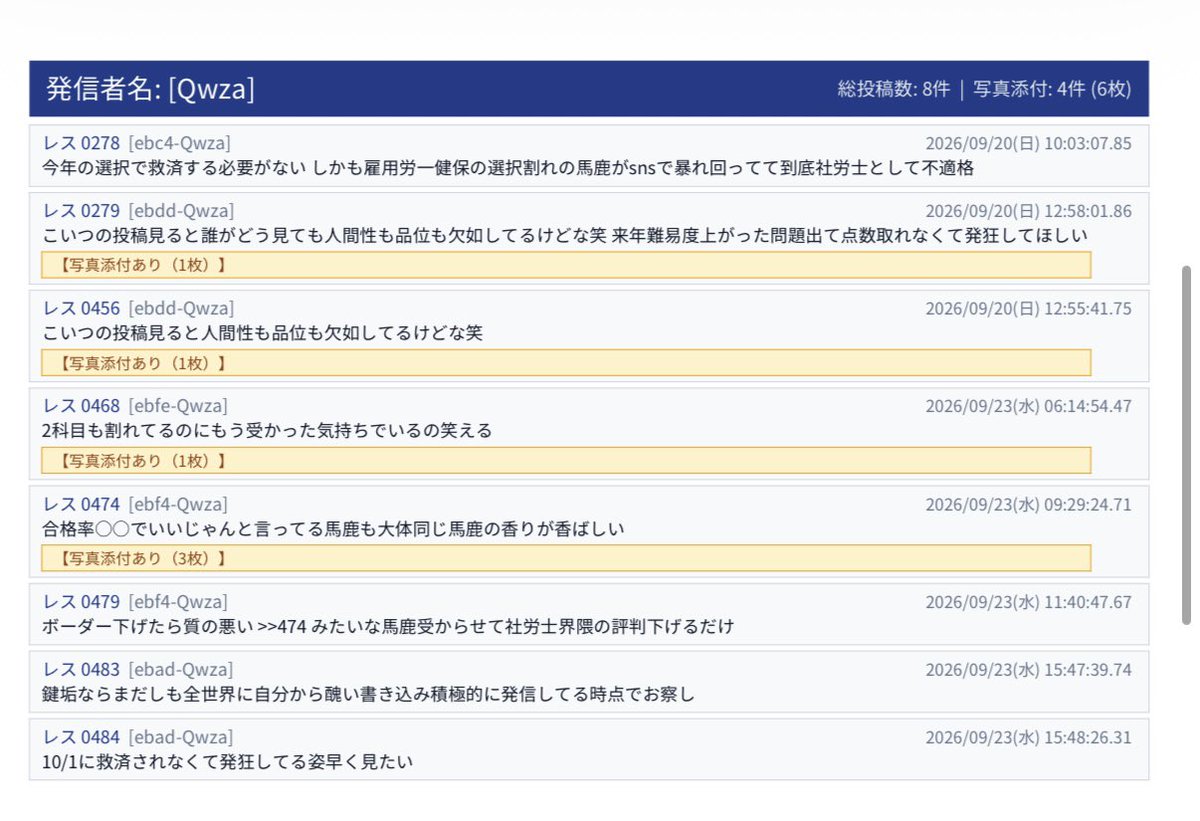Click timestamp 2026/09/23(水) 15:48:26.31
The width and height of the screenshot is (1200, 821).
click(x=1028, y=737)
